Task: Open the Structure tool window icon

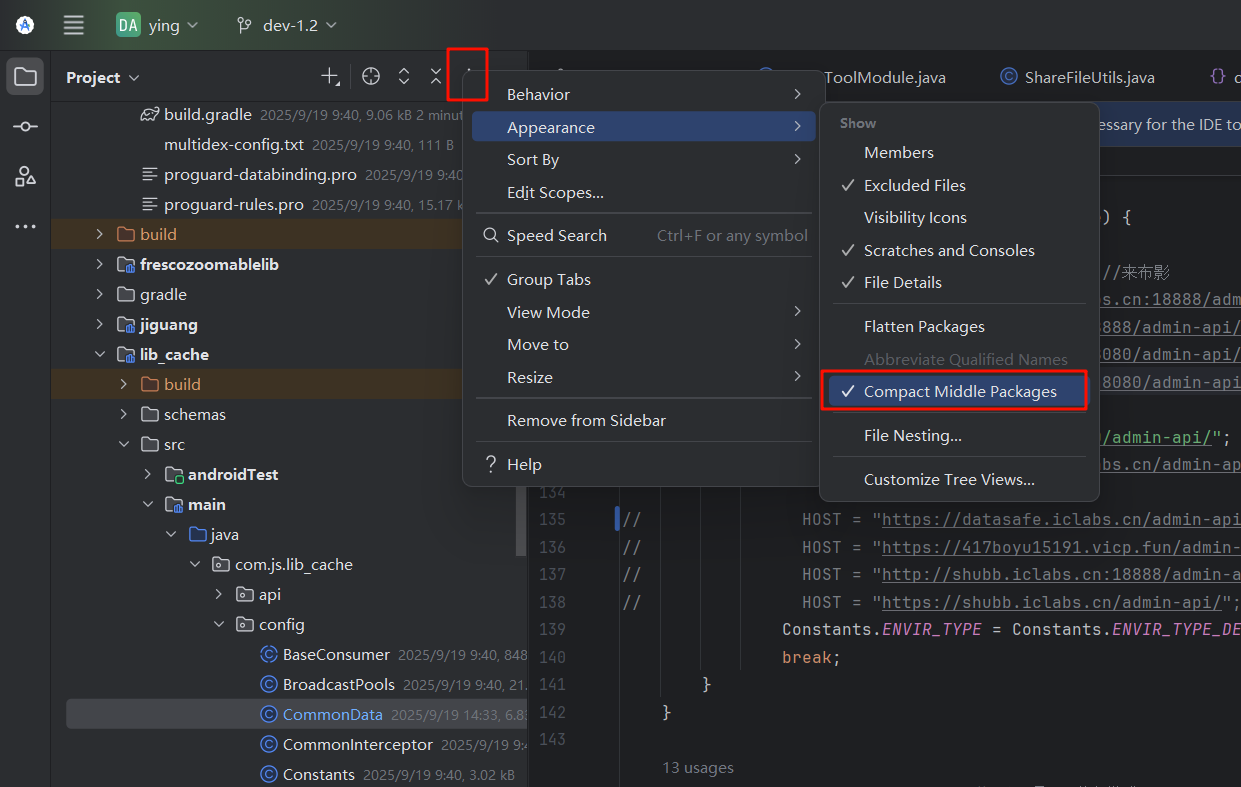Action: click(x=25, y=177)
